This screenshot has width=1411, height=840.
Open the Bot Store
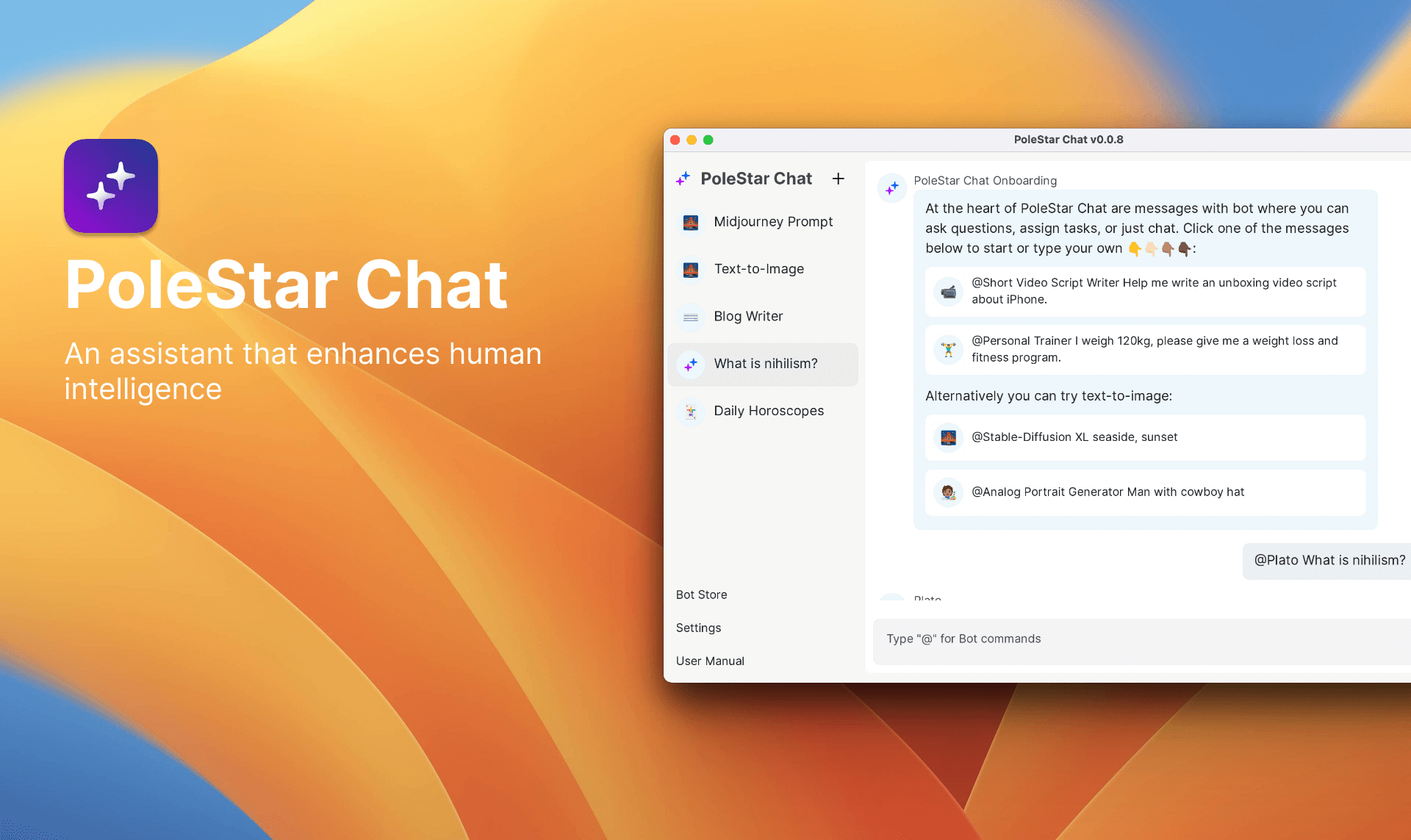[701, 595]
